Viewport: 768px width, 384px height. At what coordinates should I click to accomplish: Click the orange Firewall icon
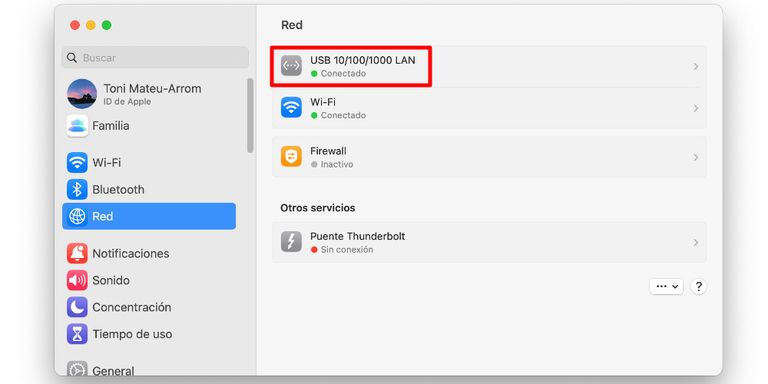291,157
